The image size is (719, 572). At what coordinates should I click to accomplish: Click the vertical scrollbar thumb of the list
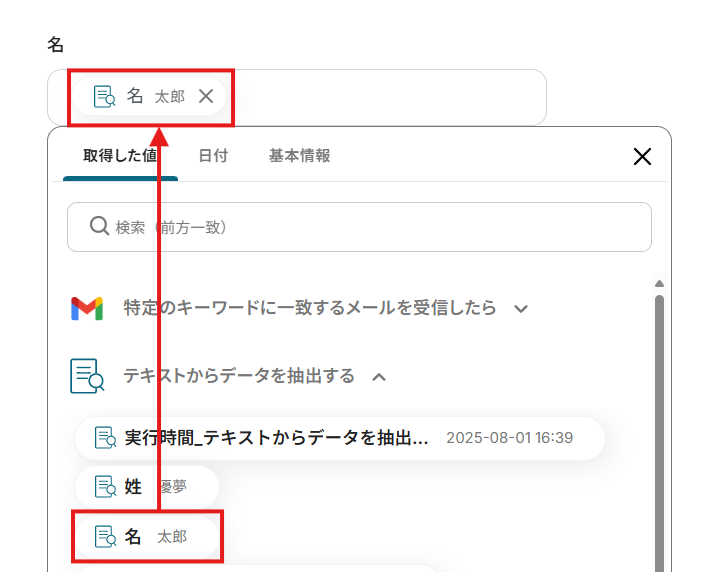(x=659, y=433)
